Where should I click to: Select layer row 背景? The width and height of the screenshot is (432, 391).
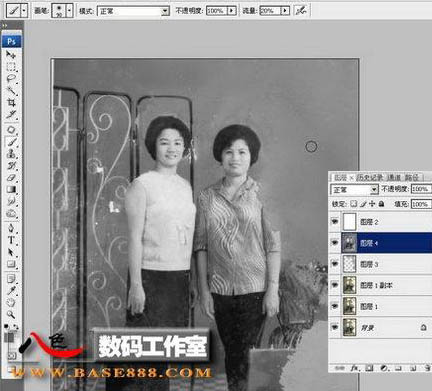click(380, 328)
